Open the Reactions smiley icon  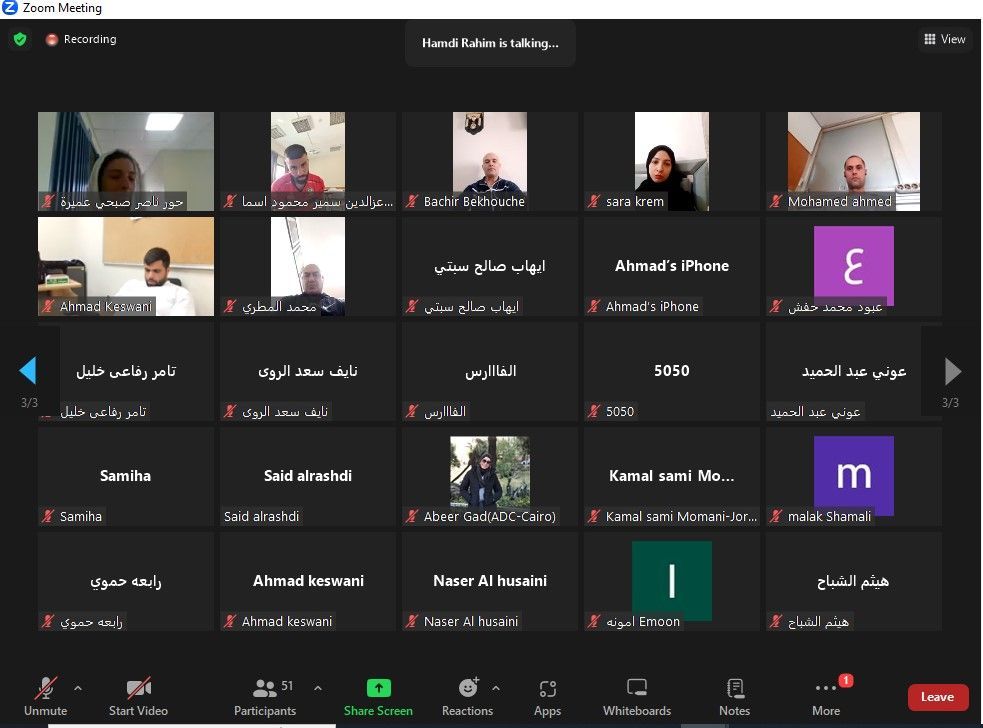point(468,688)
